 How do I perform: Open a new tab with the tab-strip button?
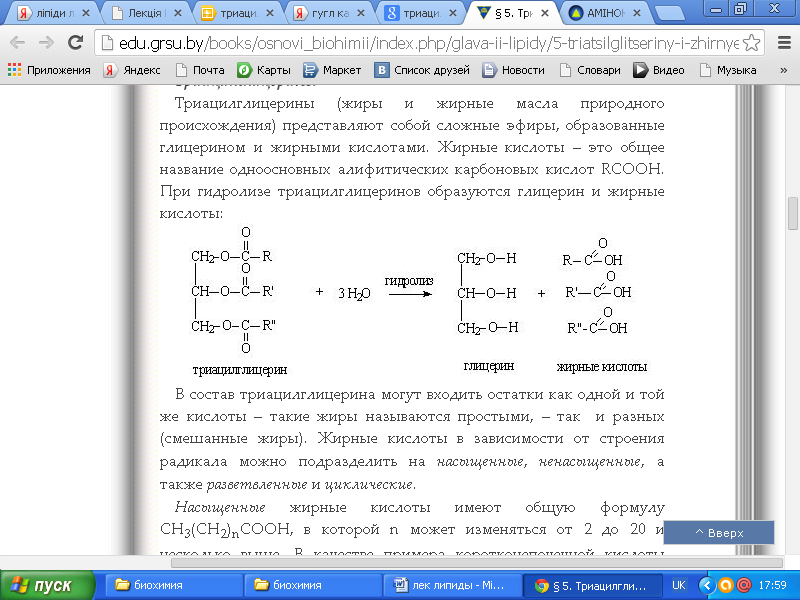coord(670,13)
